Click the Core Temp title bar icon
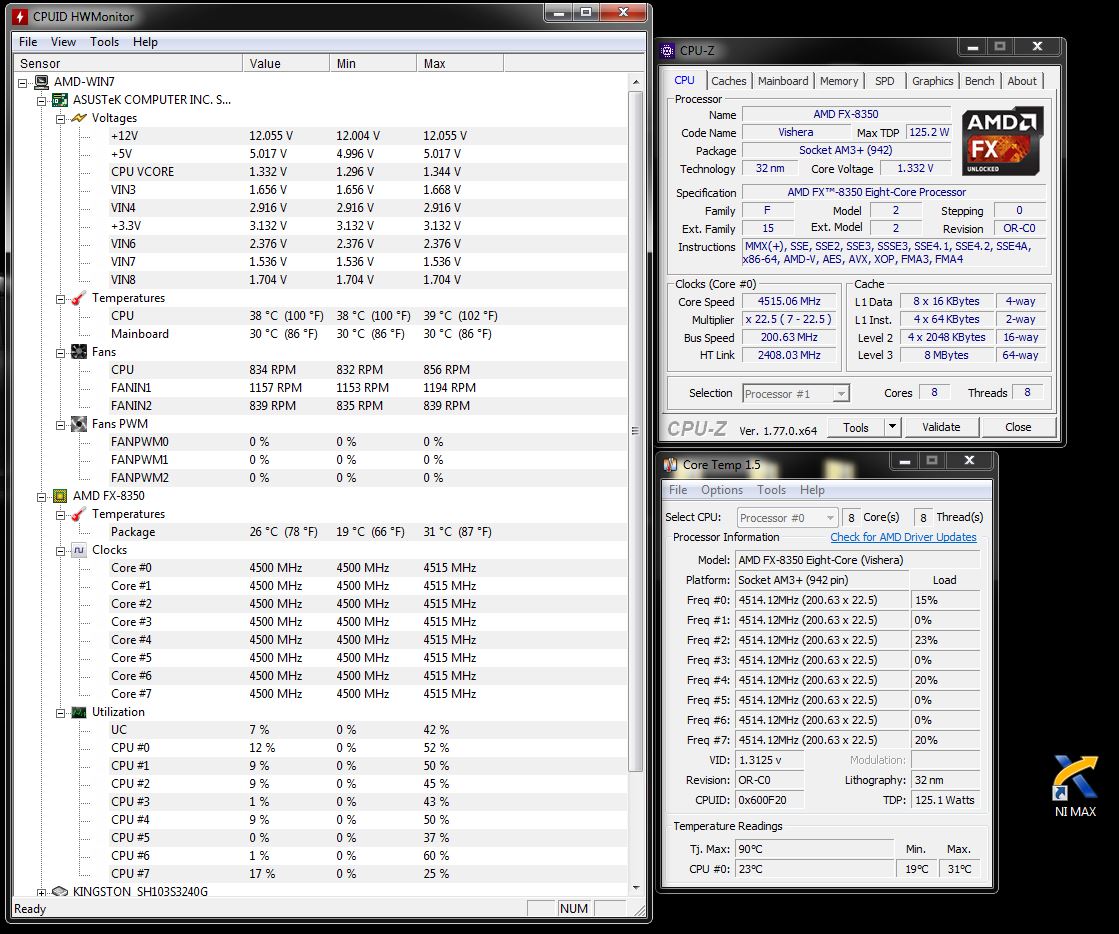This screenshot has width=1119, height=934. coord(670,465)
